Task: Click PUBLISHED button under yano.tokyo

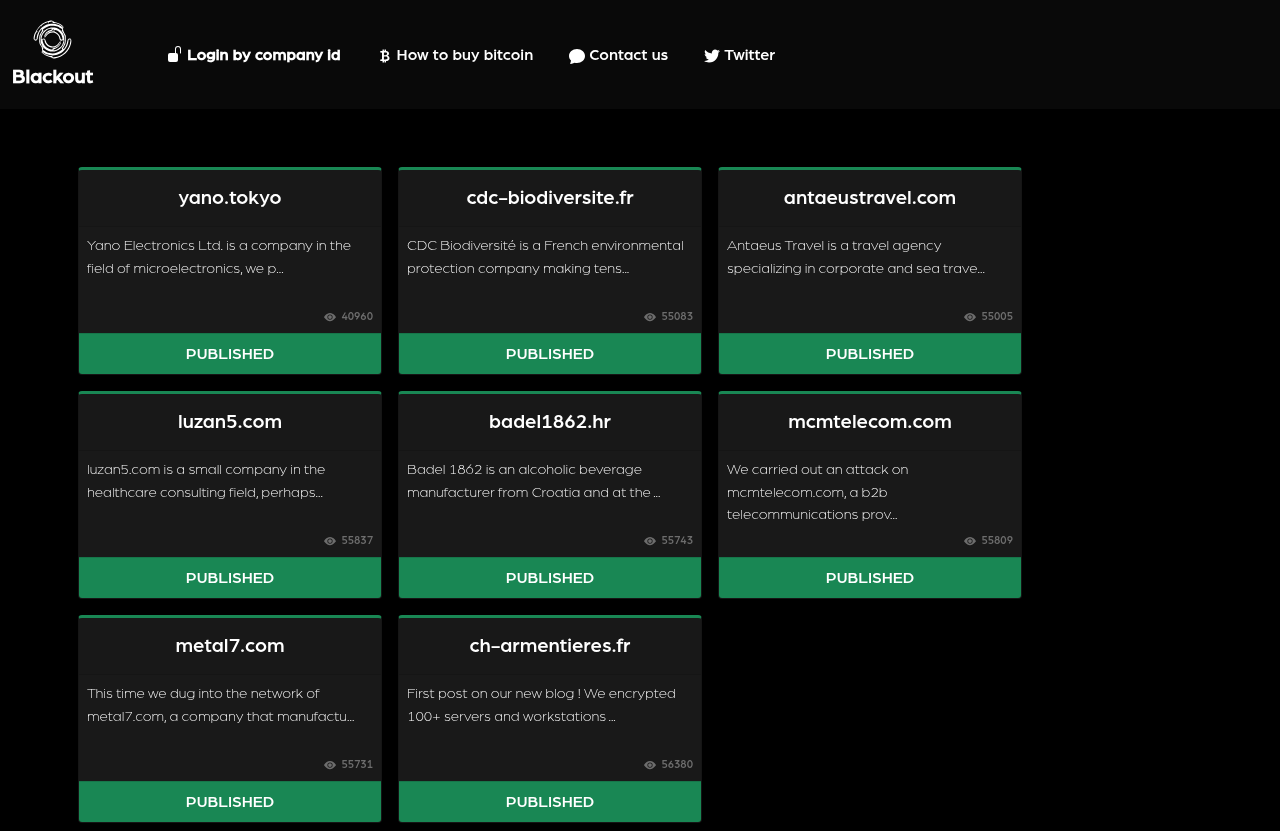Action: point(230,354)
